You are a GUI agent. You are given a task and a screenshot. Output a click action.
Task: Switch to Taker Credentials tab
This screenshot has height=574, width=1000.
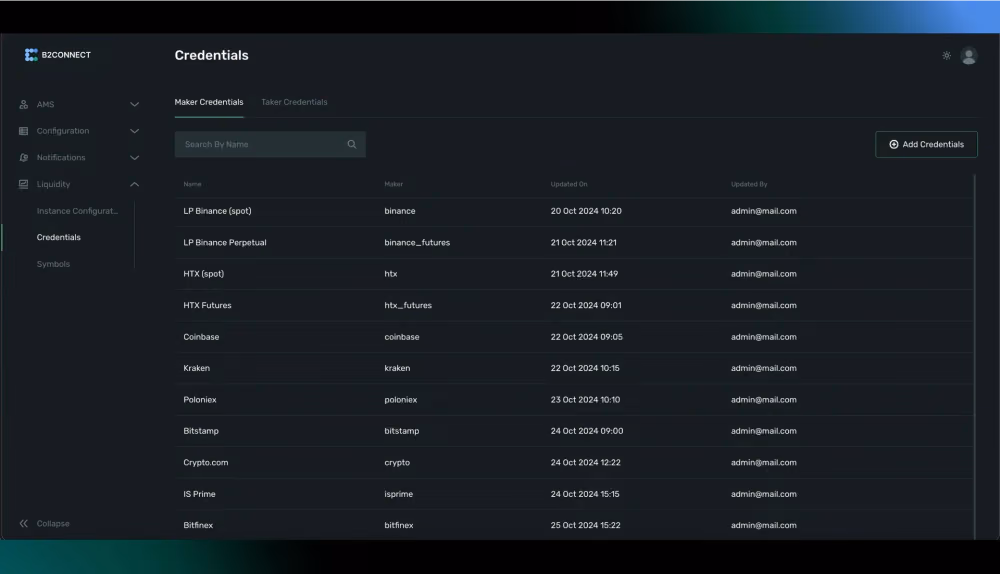click(x=294, y=102)
